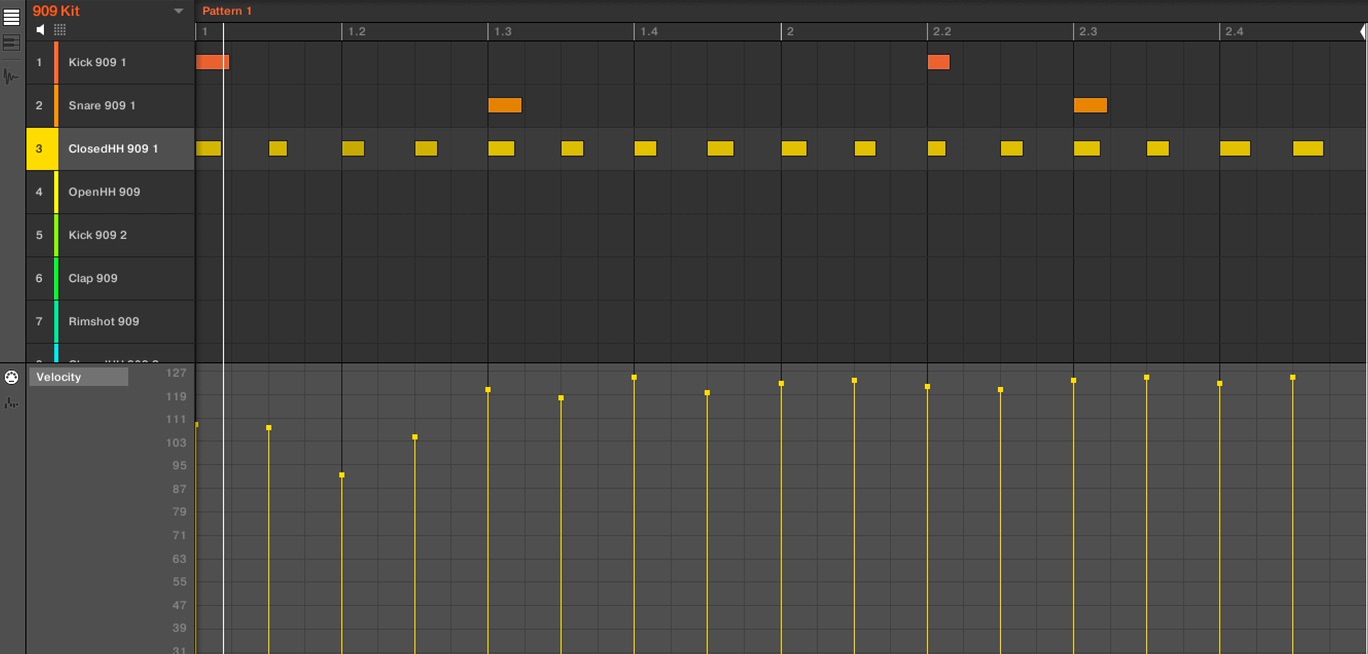Viewport: 1368px width, 654px height.
Task: Click the 909 Kit group name
Action: pos(56,10)
